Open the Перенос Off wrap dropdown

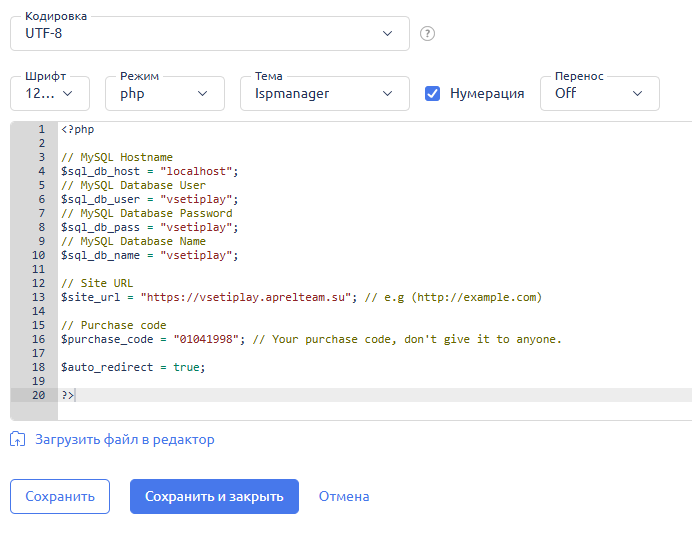tap(599, 93)
